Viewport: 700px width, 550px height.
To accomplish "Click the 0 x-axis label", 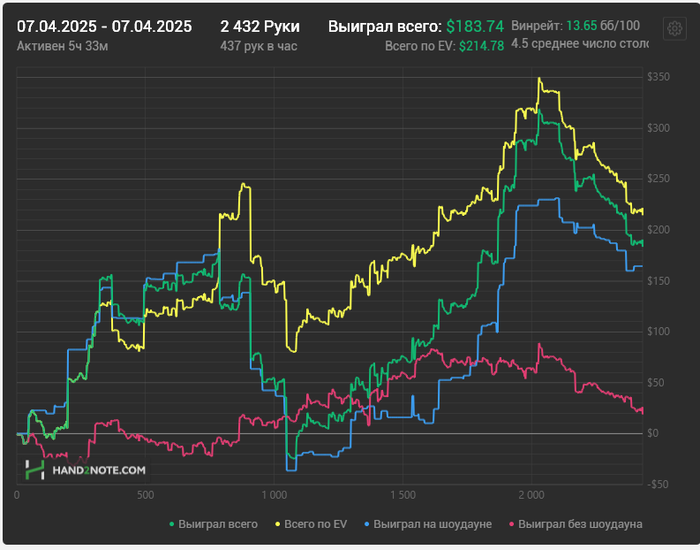I will [x=17, y=495].
